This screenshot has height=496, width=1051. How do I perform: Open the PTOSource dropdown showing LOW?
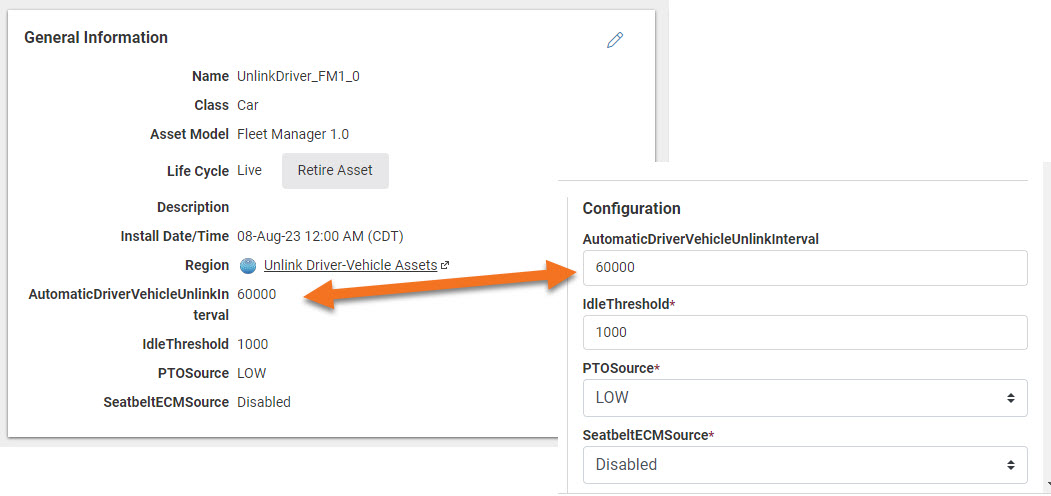click(x=805, y=397)
